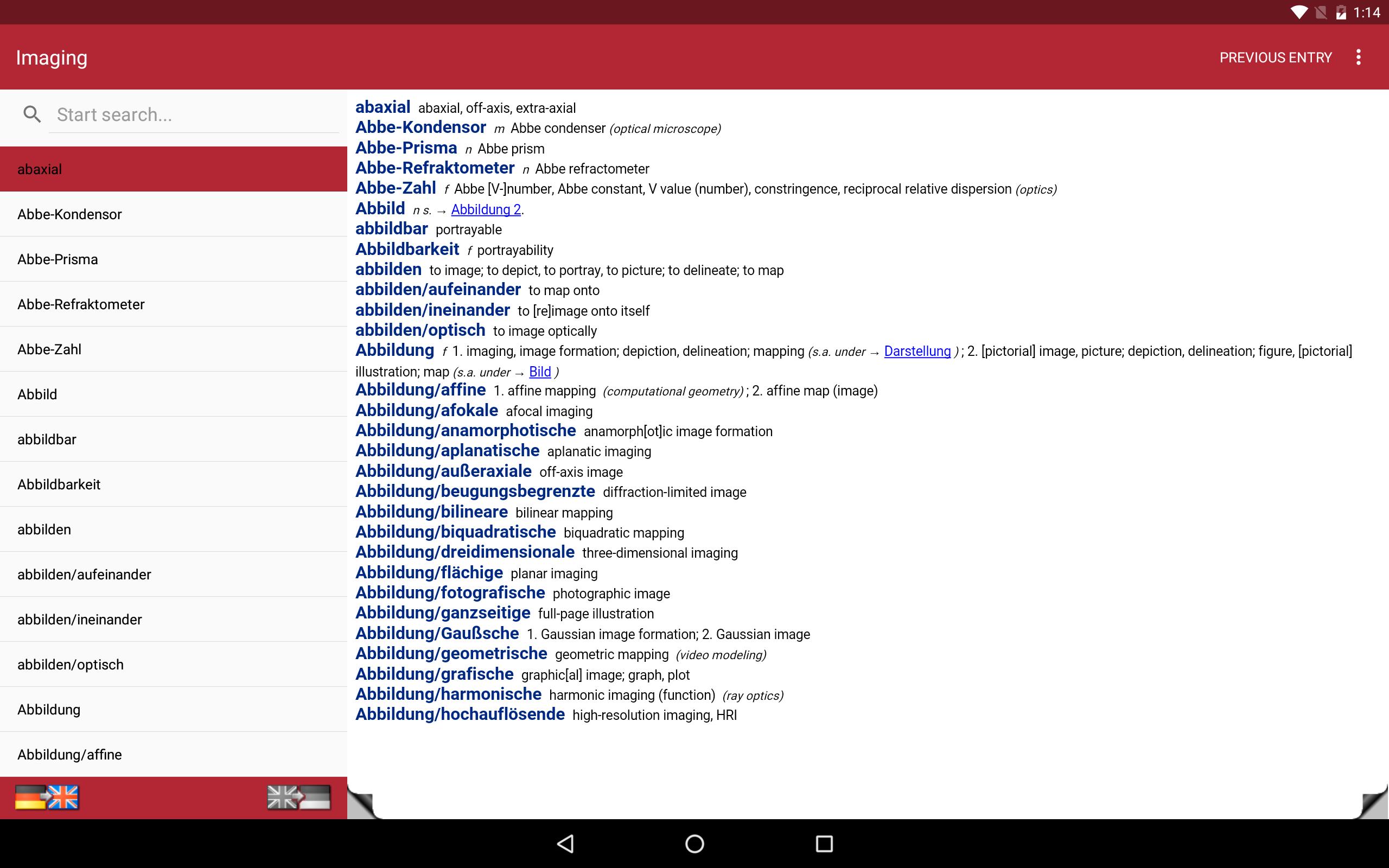Tap the search magnifier icon
Screen dimensions: 1389x868
pos(32,114)
